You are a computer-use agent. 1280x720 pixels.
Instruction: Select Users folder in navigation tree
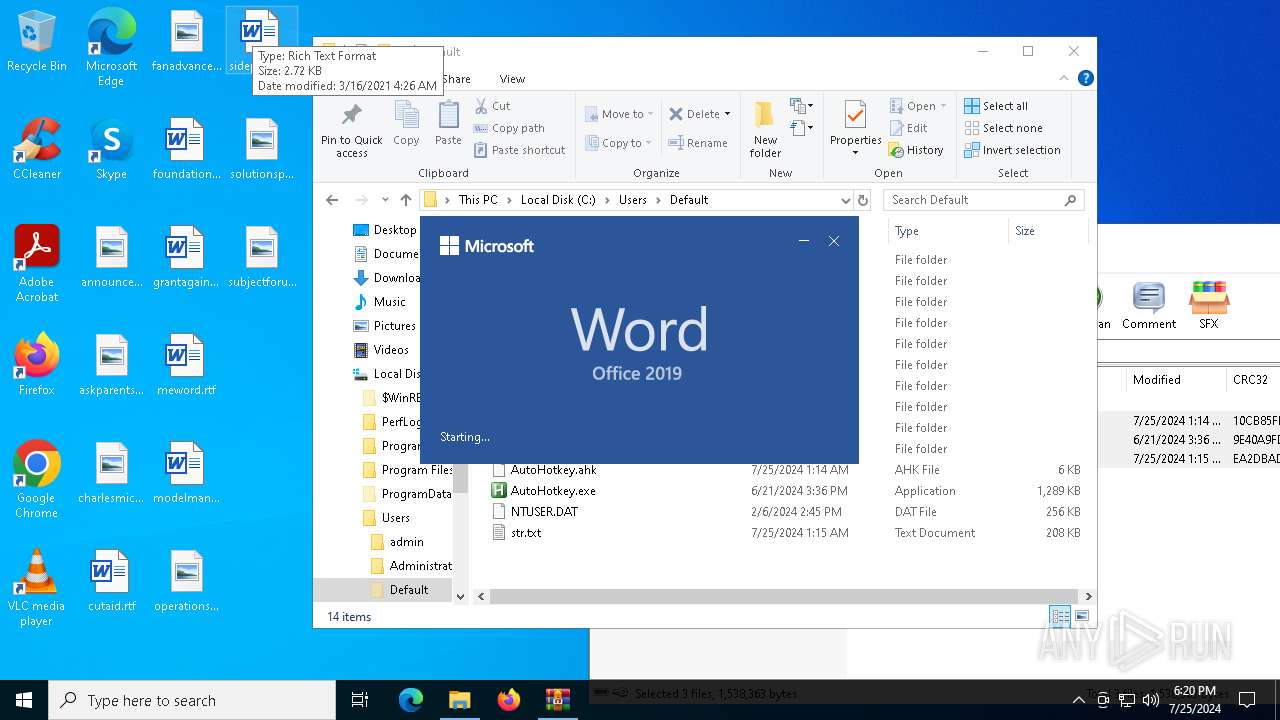[386, 518]
